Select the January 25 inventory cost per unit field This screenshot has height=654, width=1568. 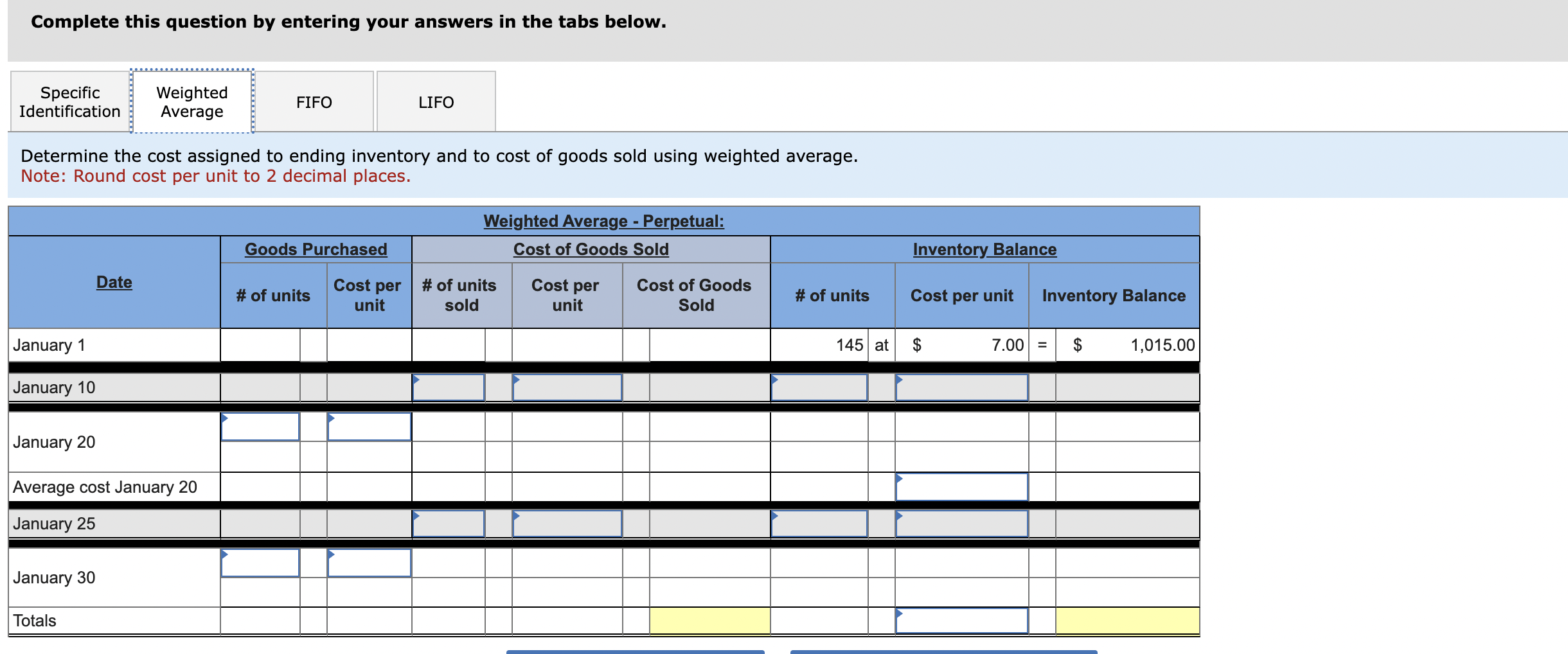coord(963,524)
